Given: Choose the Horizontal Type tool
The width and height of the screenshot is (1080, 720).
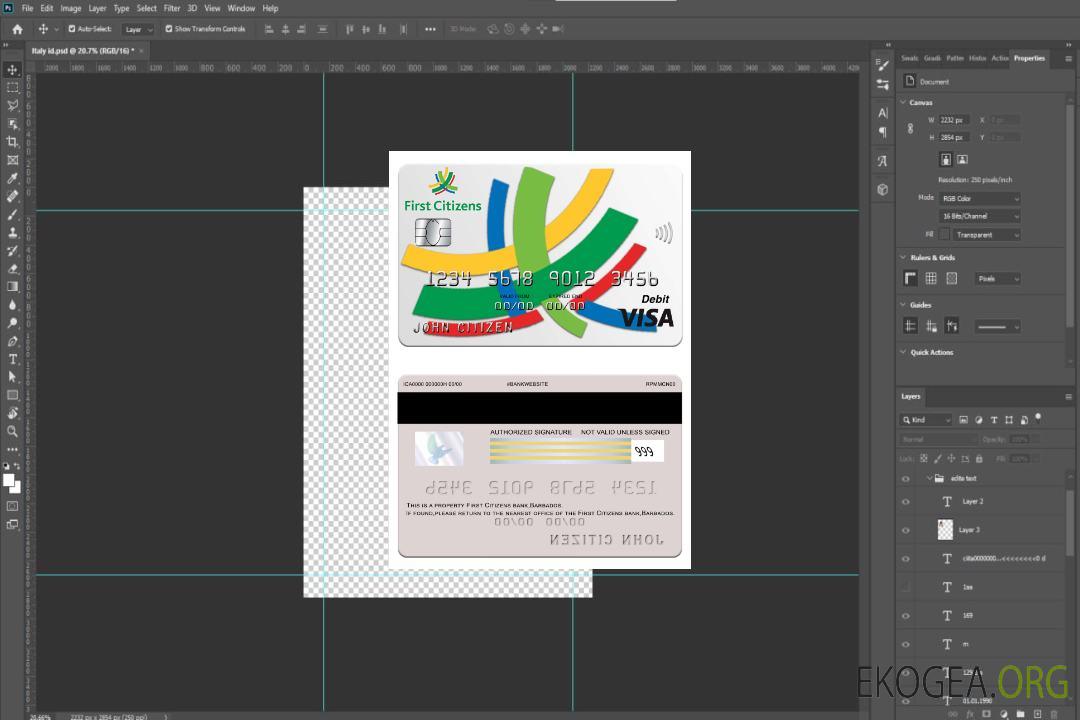Looking at the screenshot, I should (x=13, y=359).
